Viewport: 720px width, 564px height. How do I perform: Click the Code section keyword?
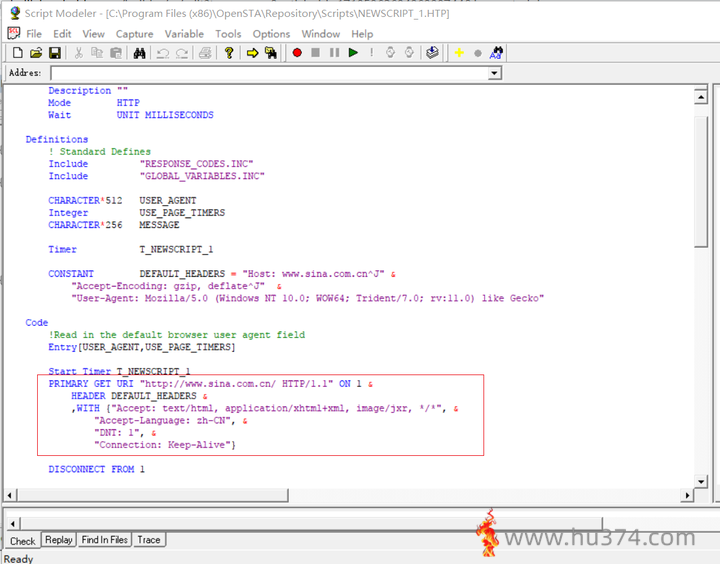[37, 322]
